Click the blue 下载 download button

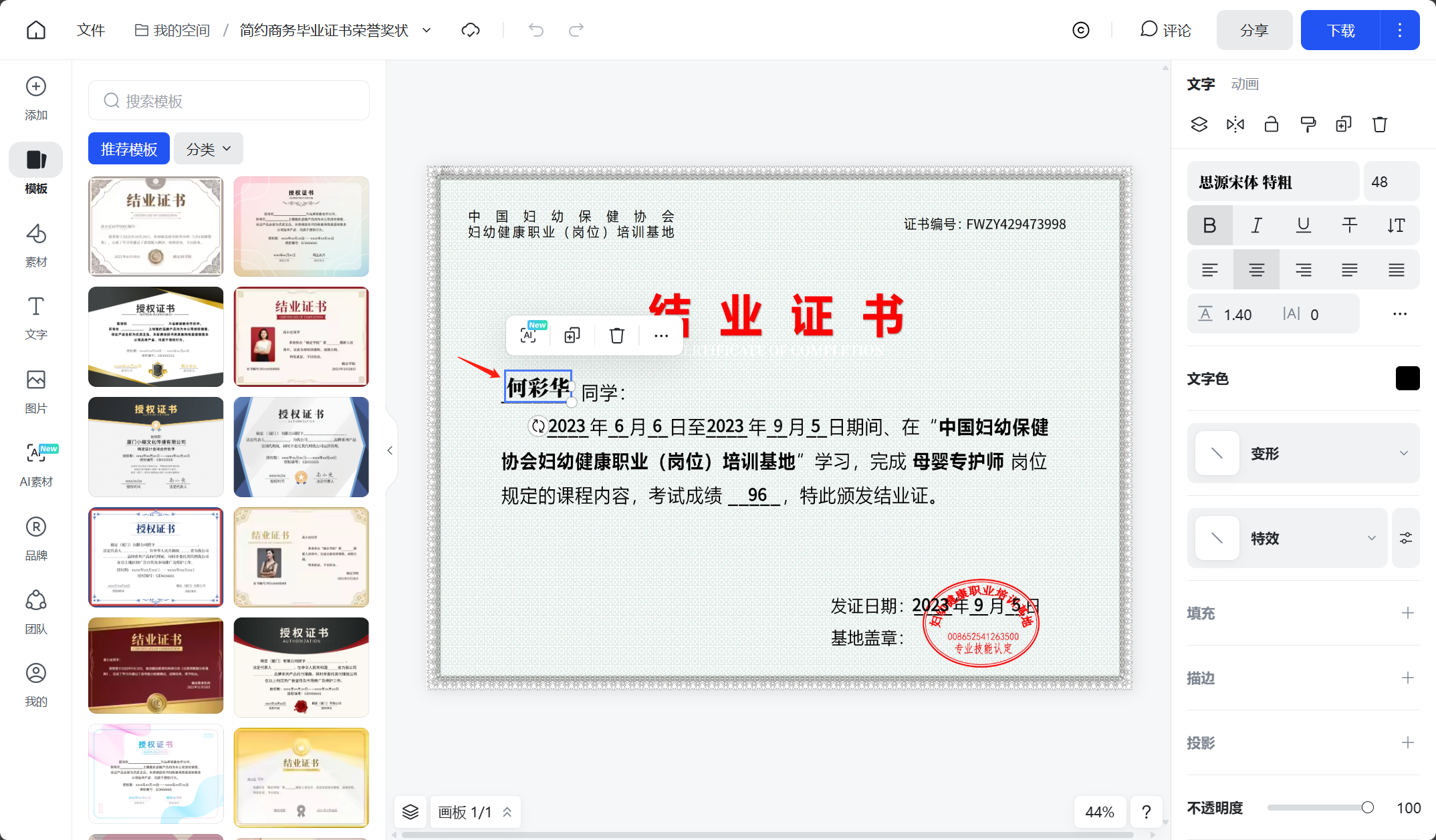1340,30
